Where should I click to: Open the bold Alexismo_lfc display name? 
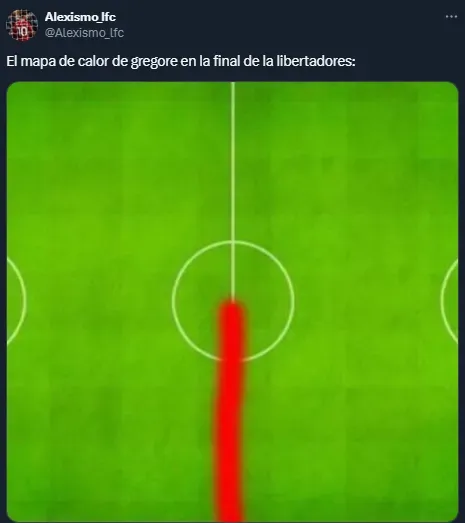click(80, 17)
